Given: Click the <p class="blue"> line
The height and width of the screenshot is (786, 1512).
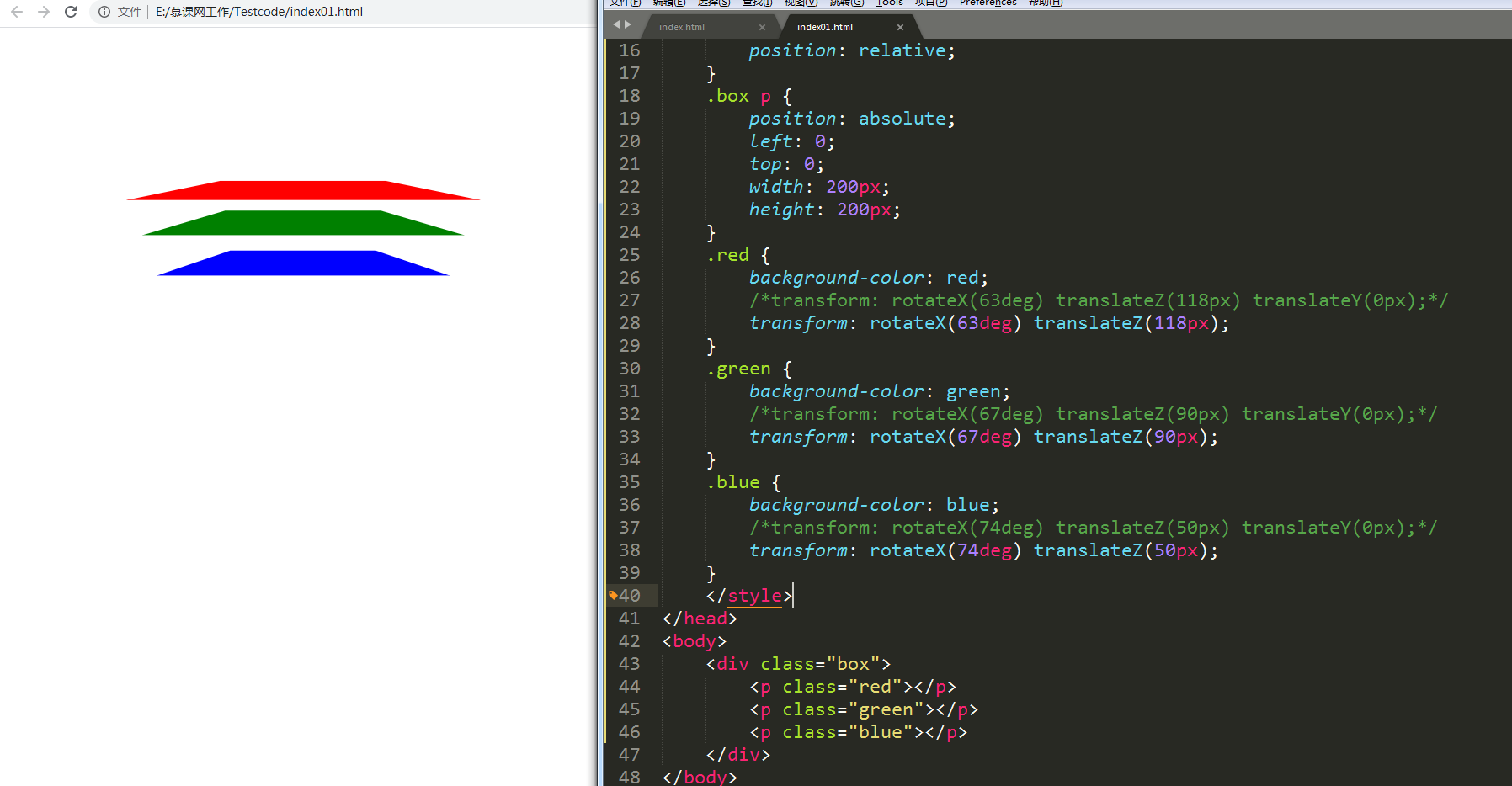Looking at the screenshot, I should 858,732.
